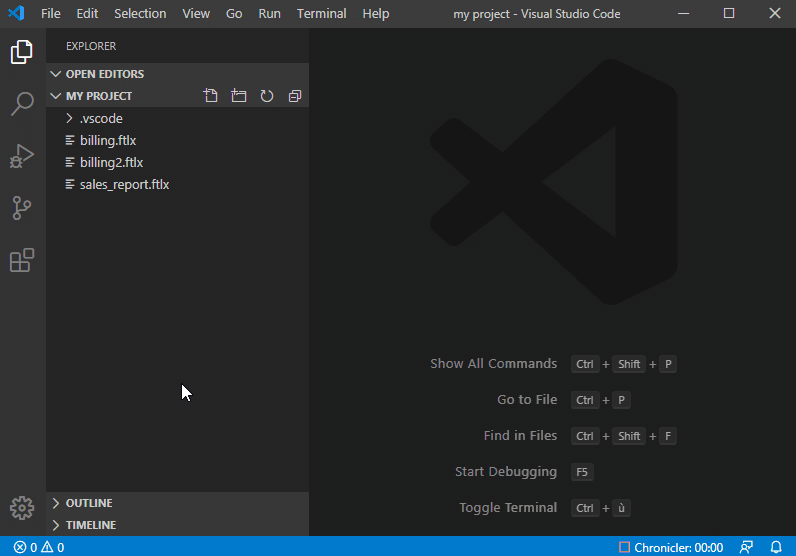Open notifications bell in status bar
Screen dimensions: 796x556
(776, 547)
